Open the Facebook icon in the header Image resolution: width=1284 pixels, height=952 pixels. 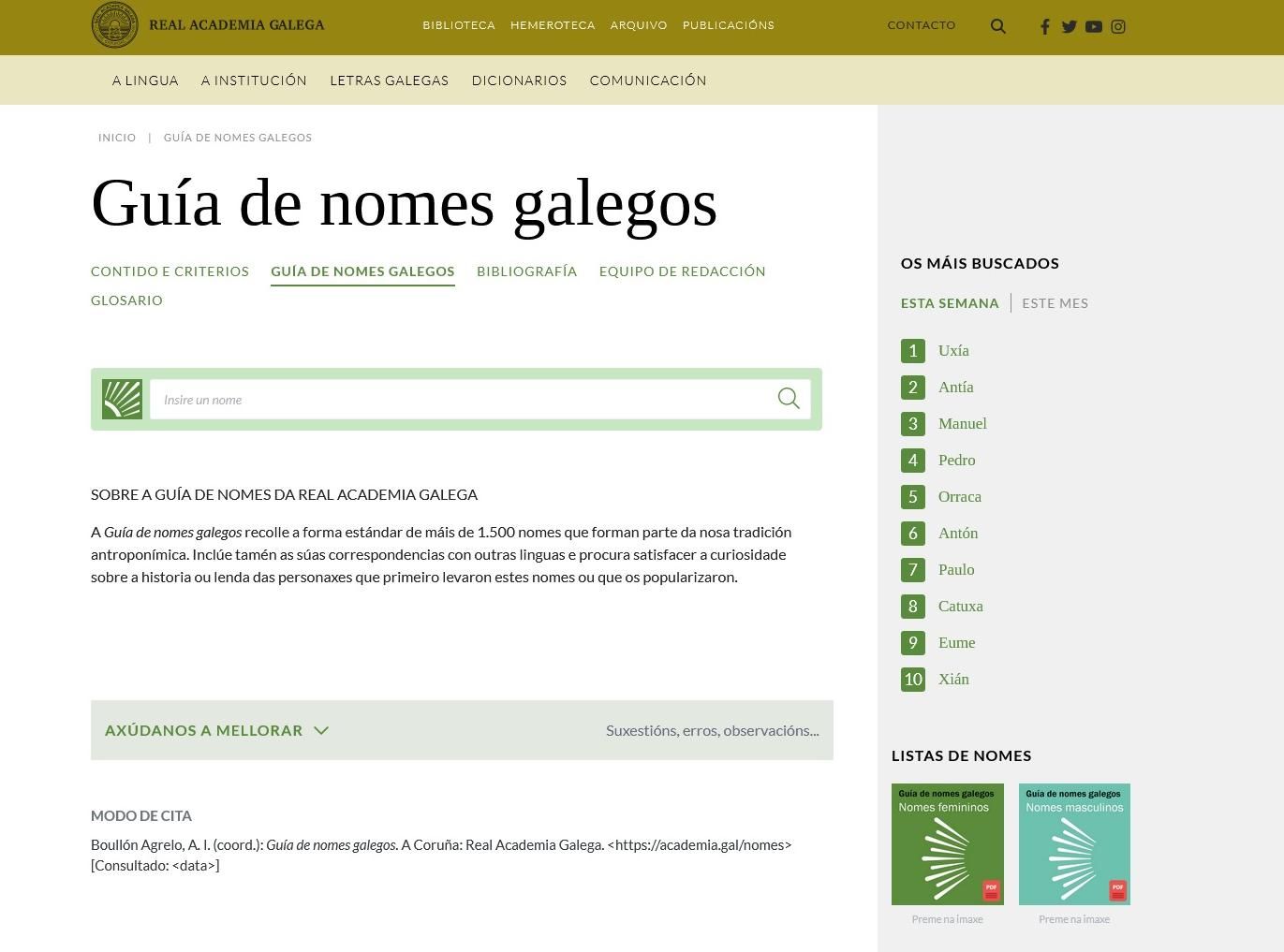coord(1045,27)
